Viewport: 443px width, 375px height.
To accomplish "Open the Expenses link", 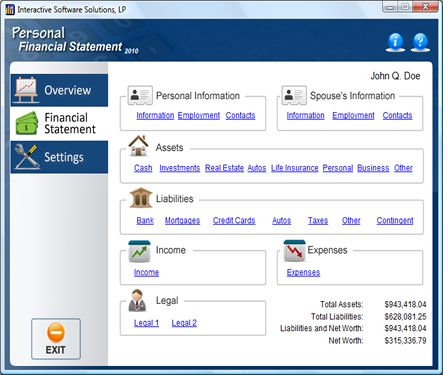I will 303,272.
